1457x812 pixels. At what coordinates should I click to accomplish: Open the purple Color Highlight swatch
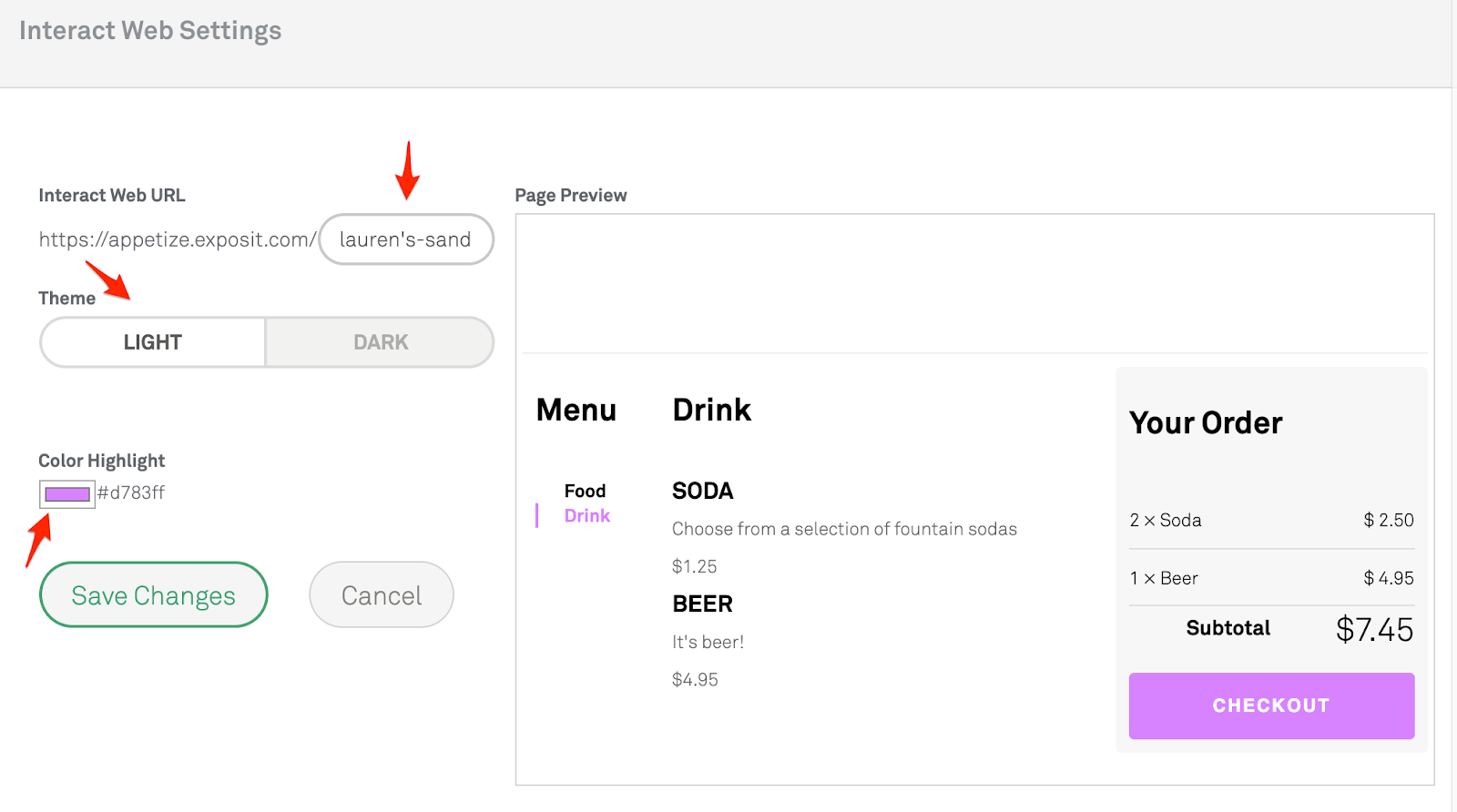[x=67, y=494]
